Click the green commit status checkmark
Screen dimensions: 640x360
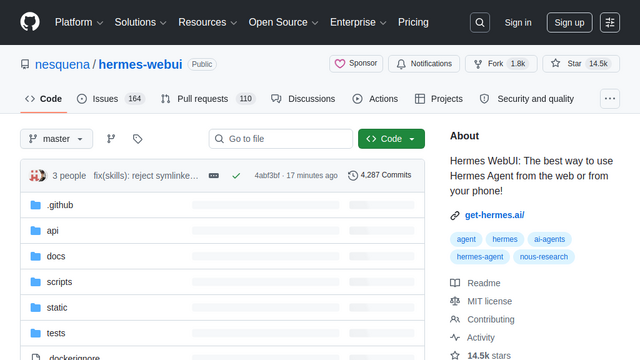[236, 176]
